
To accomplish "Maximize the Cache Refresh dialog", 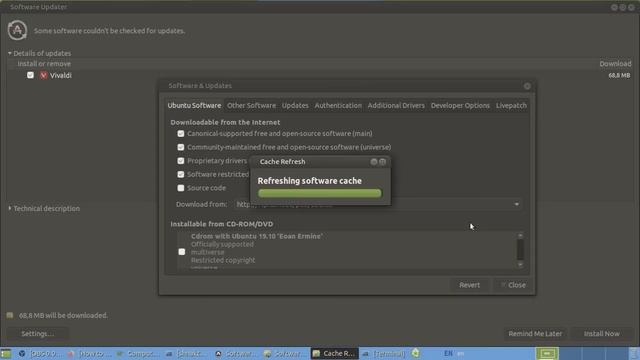I will (x=382, y=162).
